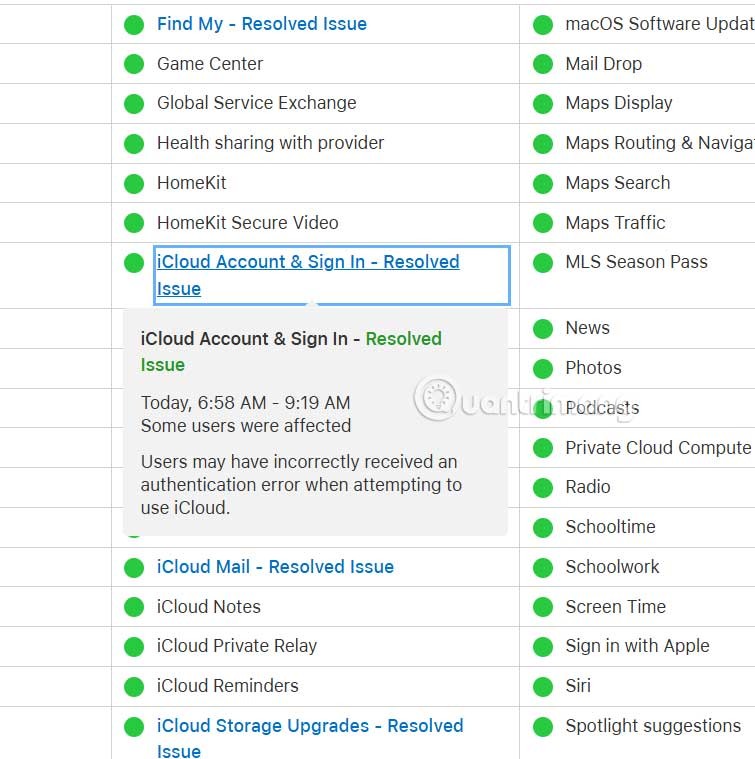Select the Private Cloud Compute entry
Viewport: 755px width, 759px height.
[657, 448]
